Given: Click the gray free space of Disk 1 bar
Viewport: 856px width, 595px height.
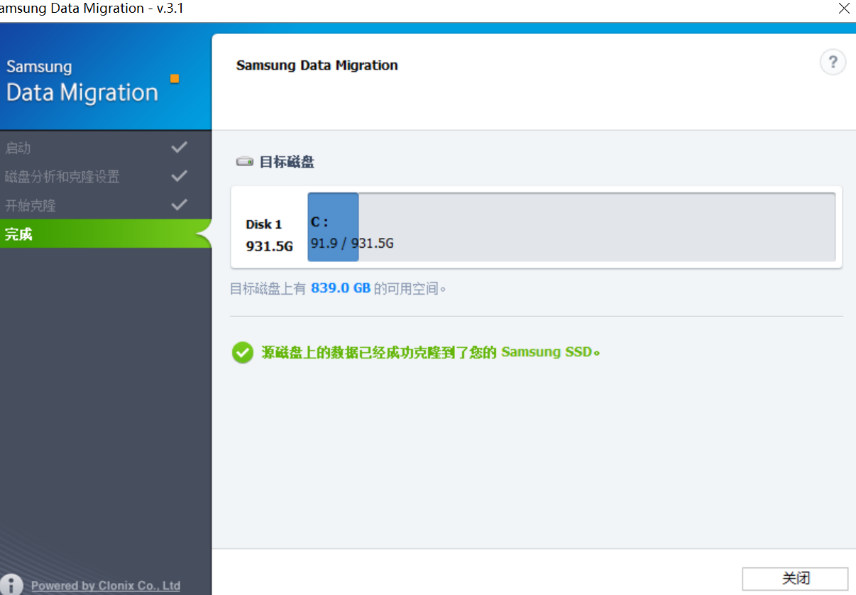Looking at the screenshot, I should tap(597, 227).
